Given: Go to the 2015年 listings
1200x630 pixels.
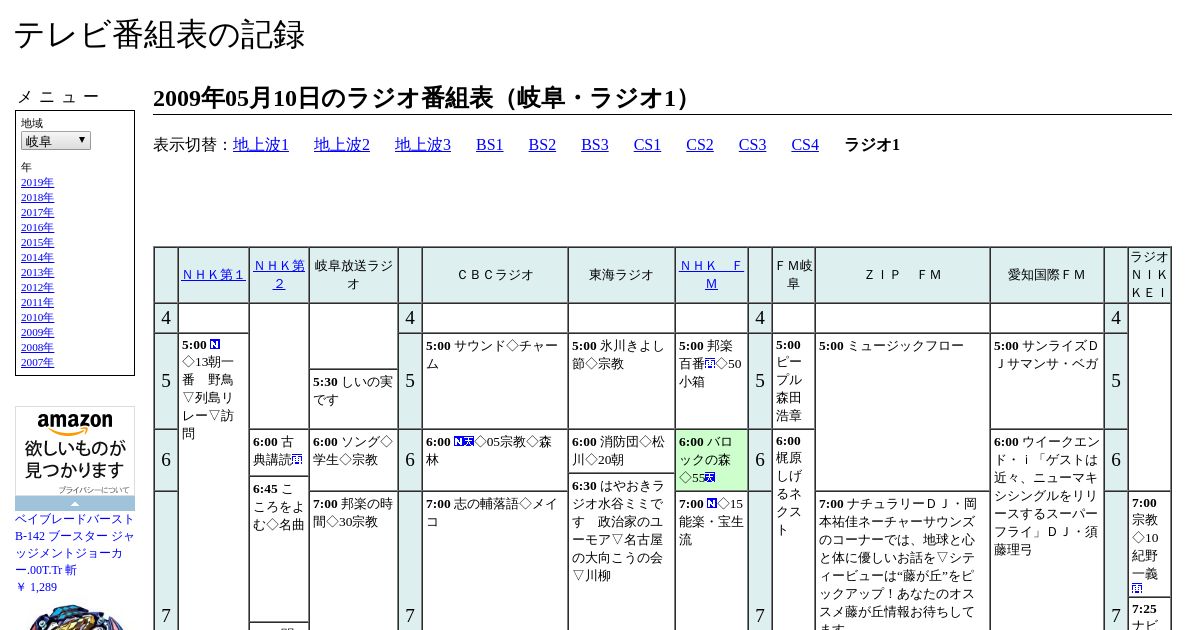Looking at the screenshot, I should 37,242.
